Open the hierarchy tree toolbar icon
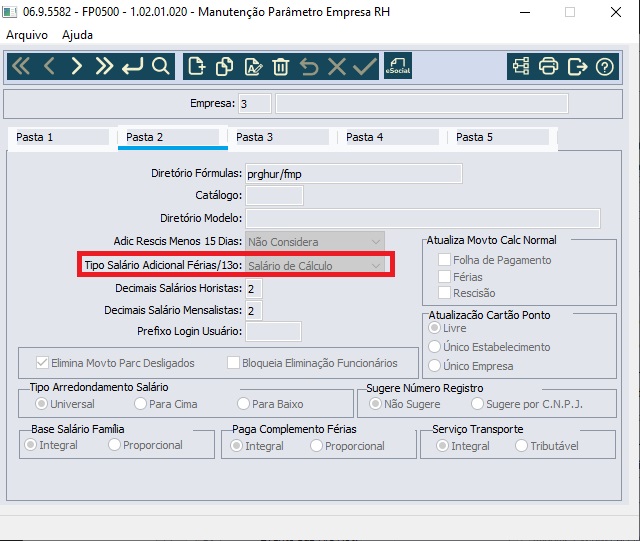 (x=521, y=66)
